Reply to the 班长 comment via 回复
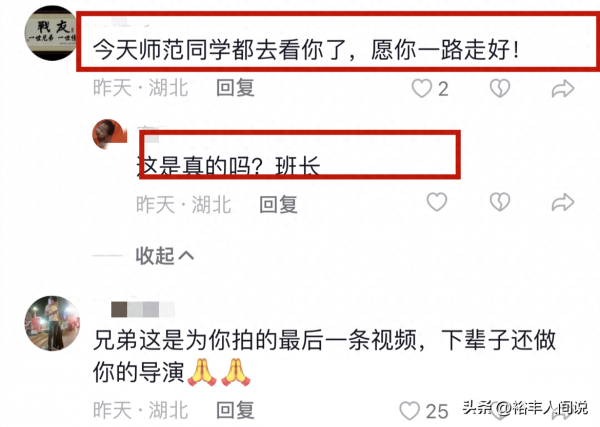 [278, 204]
